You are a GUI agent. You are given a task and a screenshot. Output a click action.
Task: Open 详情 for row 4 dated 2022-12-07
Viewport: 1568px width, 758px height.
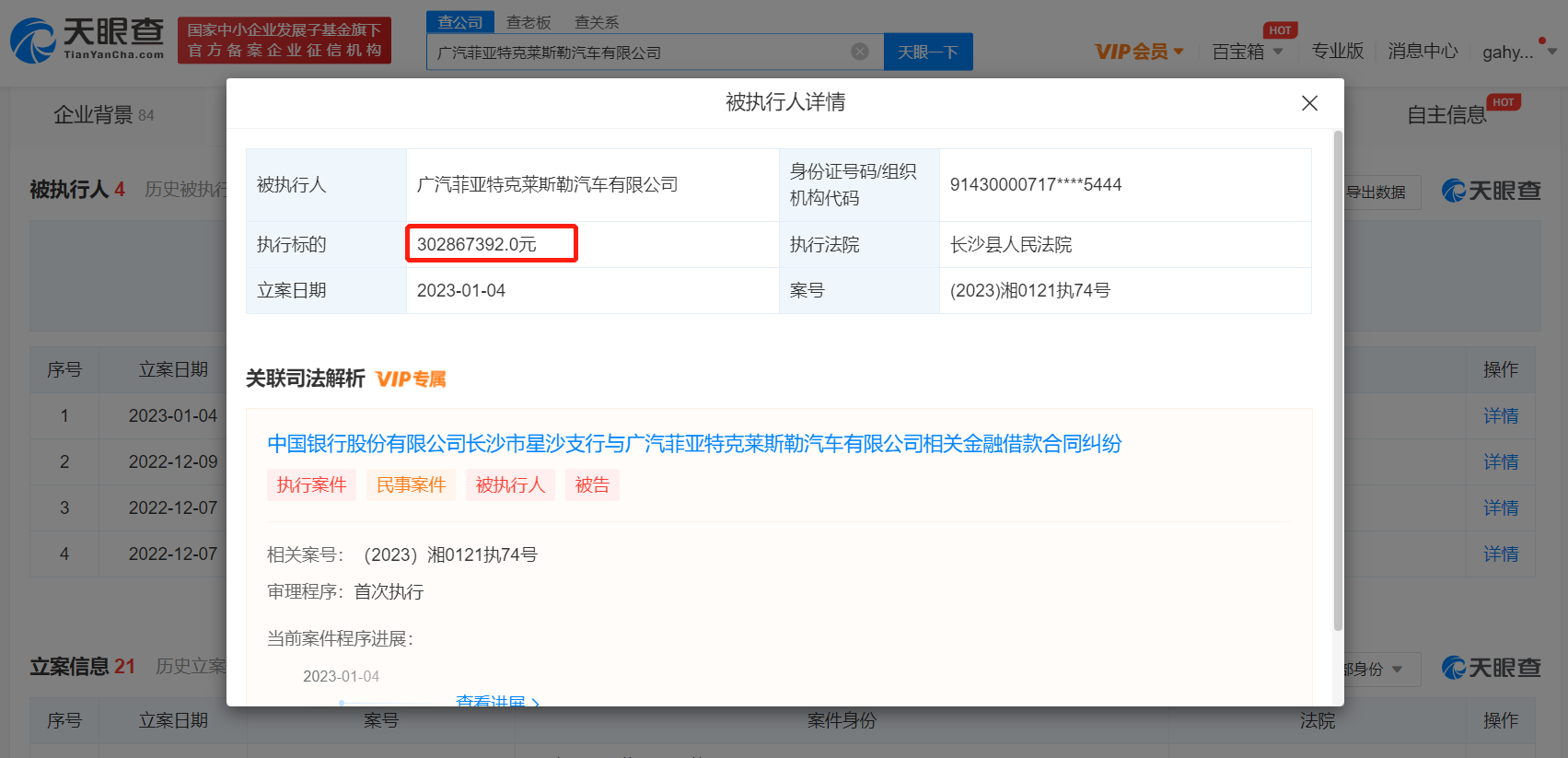coord(1501,554)
